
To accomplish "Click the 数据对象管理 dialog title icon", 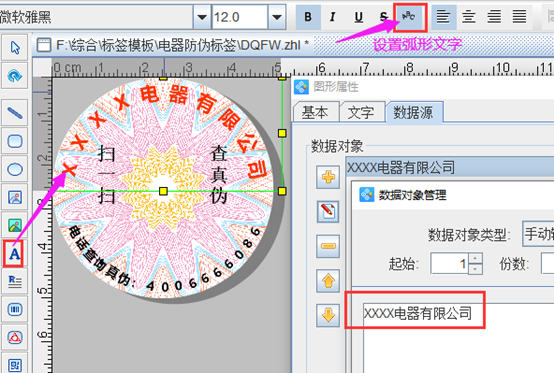I will [366, 195].
